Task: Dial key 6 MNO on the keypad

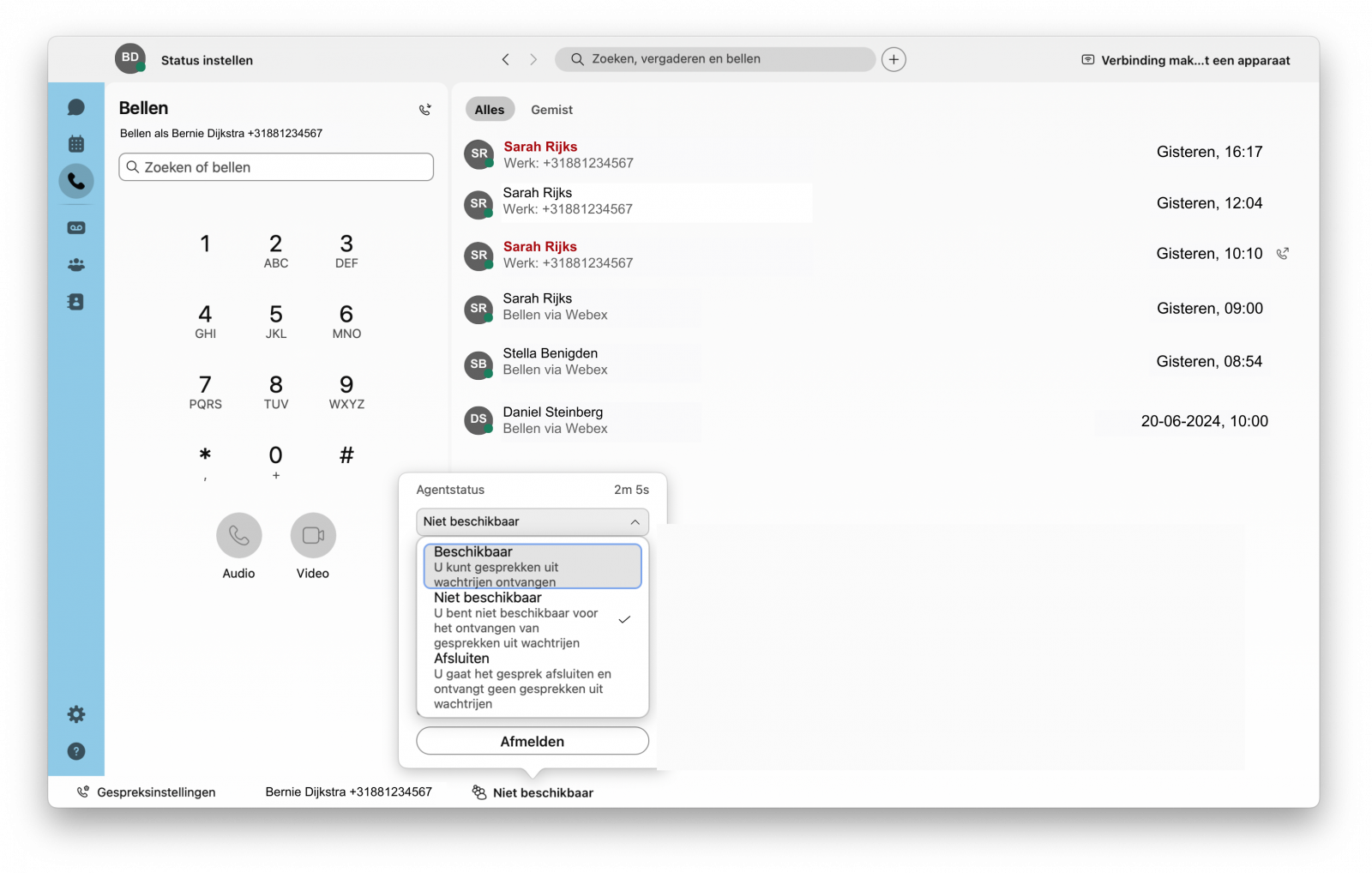Action: coord(346,321)
